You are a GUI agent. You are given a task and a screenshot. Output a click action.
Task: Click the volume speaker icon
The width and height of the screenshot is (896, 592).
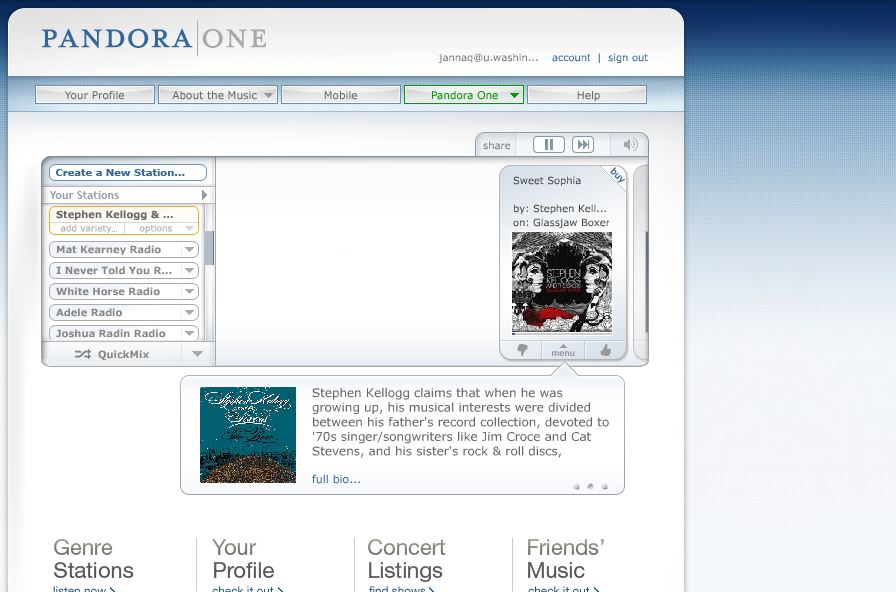tap(630, 145)
